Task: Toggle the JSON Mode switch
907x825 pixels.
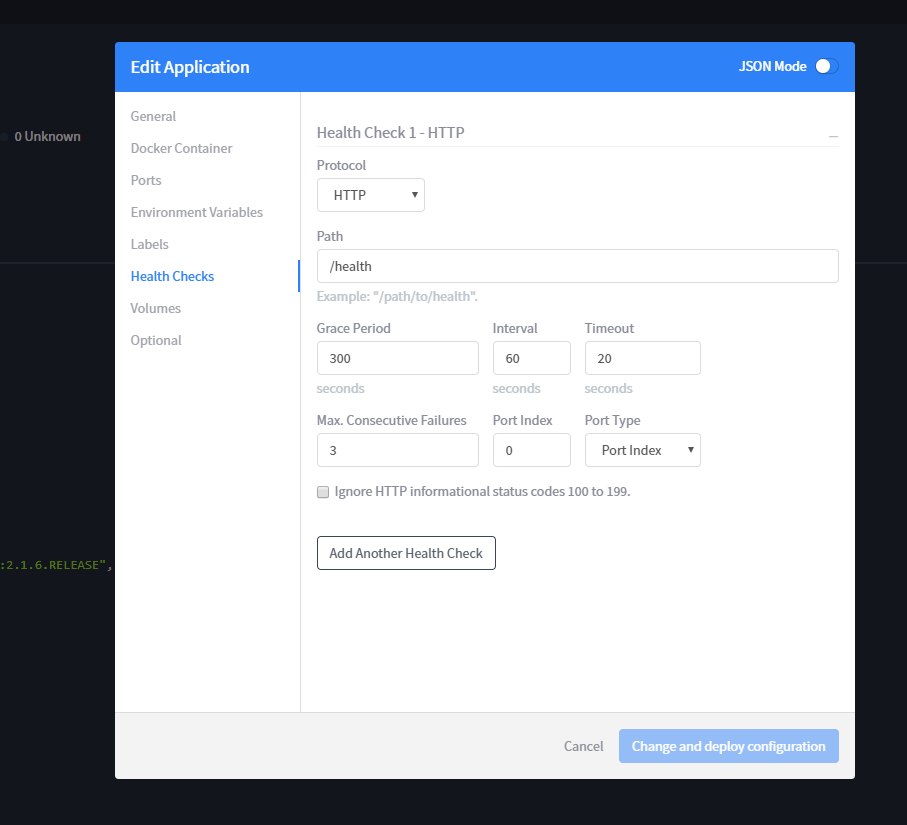Action: tap(825, 67)
